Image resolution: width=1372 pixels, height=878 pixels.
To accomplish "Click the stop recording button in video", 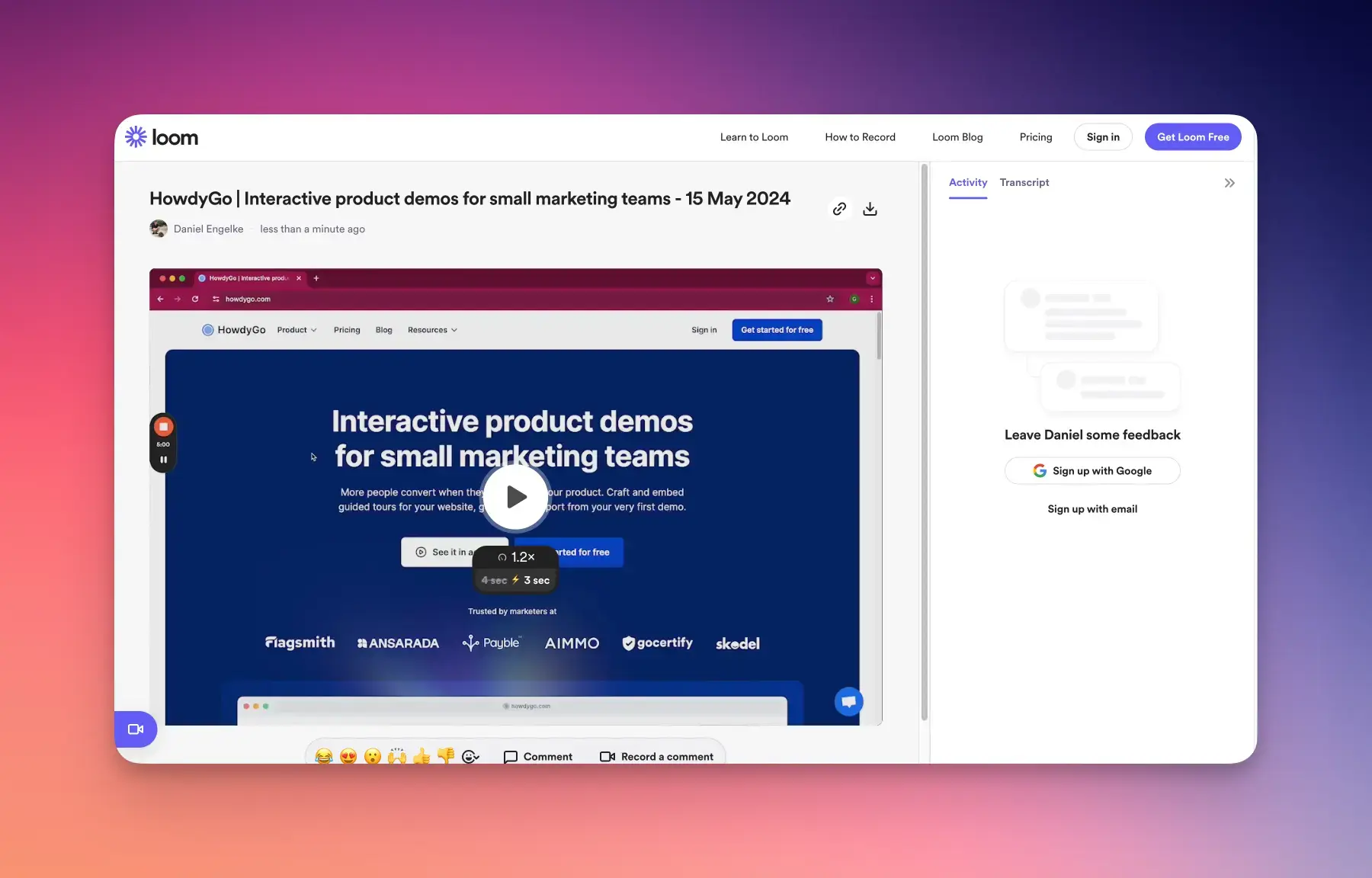I will pos(163,427).
